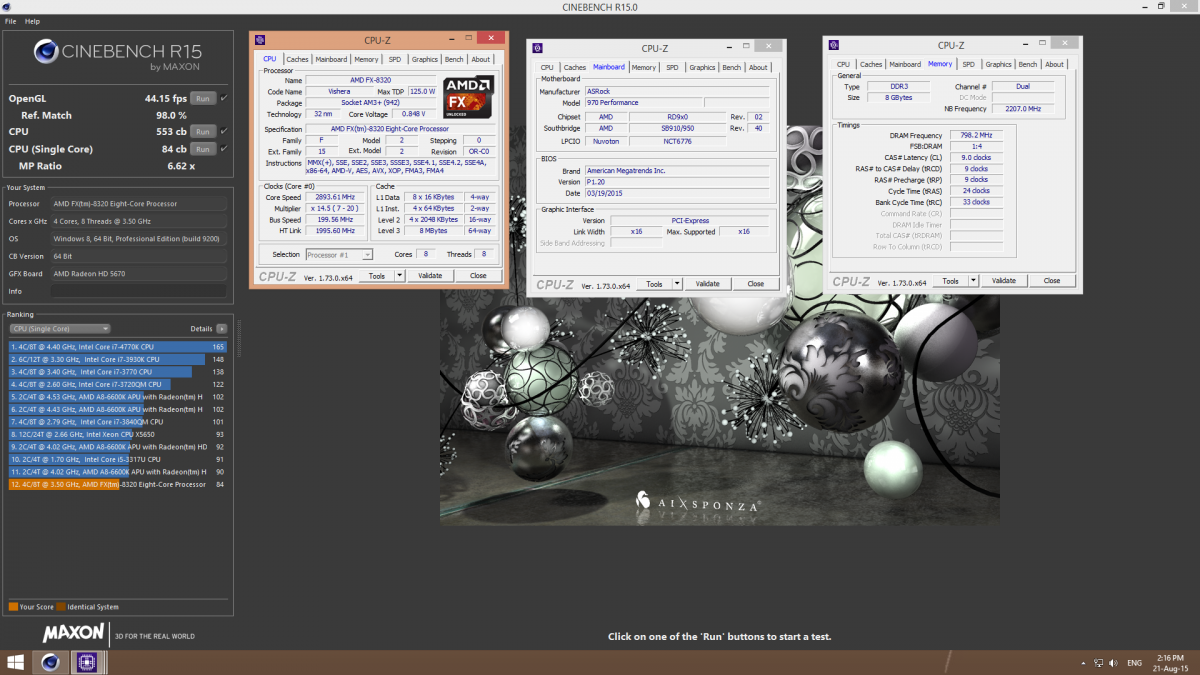Click the NB Frequency value 2207.0 MHz
This screenshot has height=675, width=1200.
tap(1025, 109)
